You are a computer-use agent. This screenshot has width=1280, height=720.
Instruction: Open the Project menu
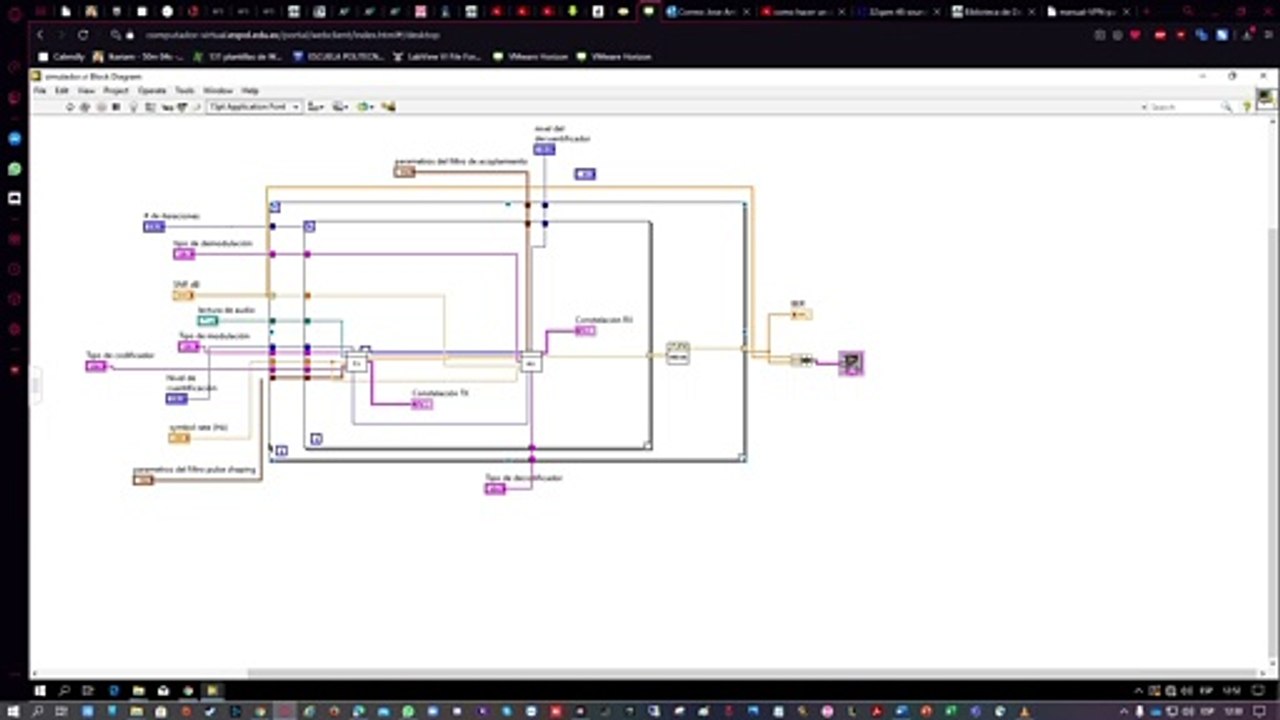point(116,91)
